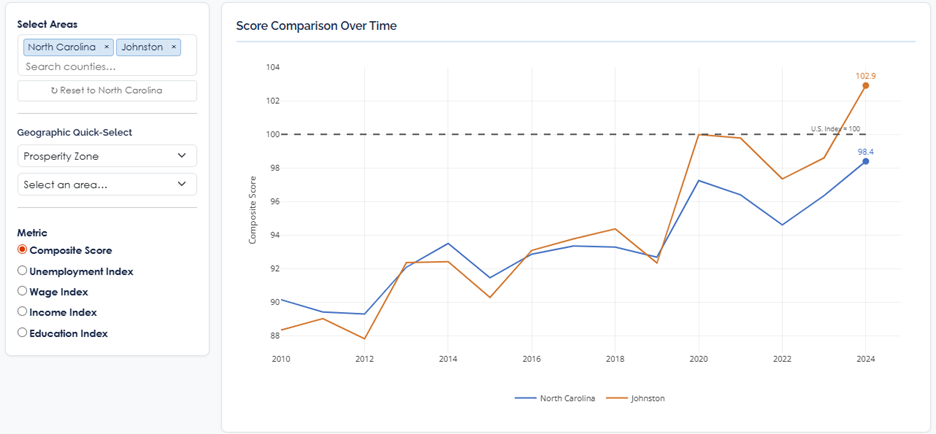Select Composite Score radio option
The height and width of the screenshot is (434, 936).
coord(23,250)
